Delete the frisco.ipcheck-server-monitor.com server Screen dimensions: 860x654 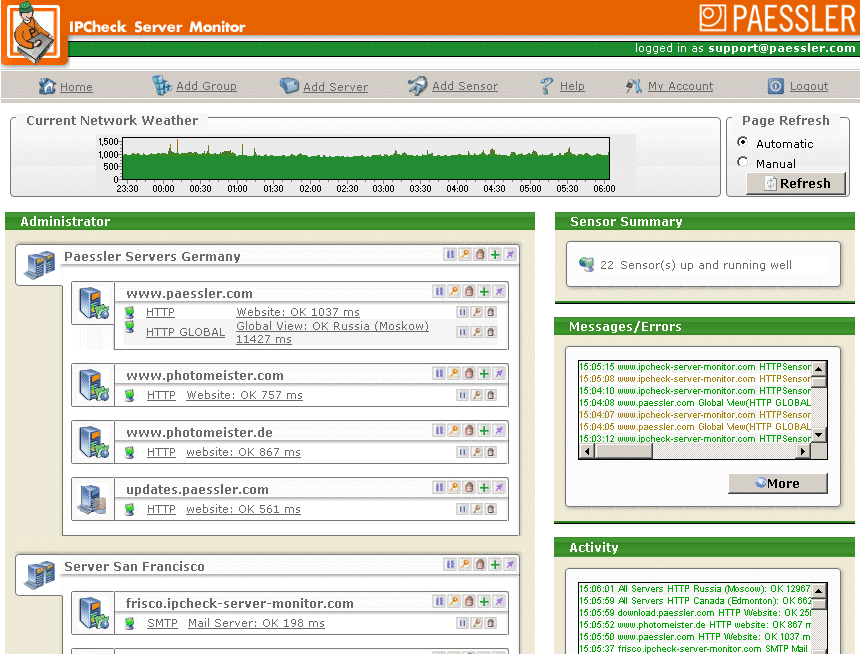click(x=469, y=601)
